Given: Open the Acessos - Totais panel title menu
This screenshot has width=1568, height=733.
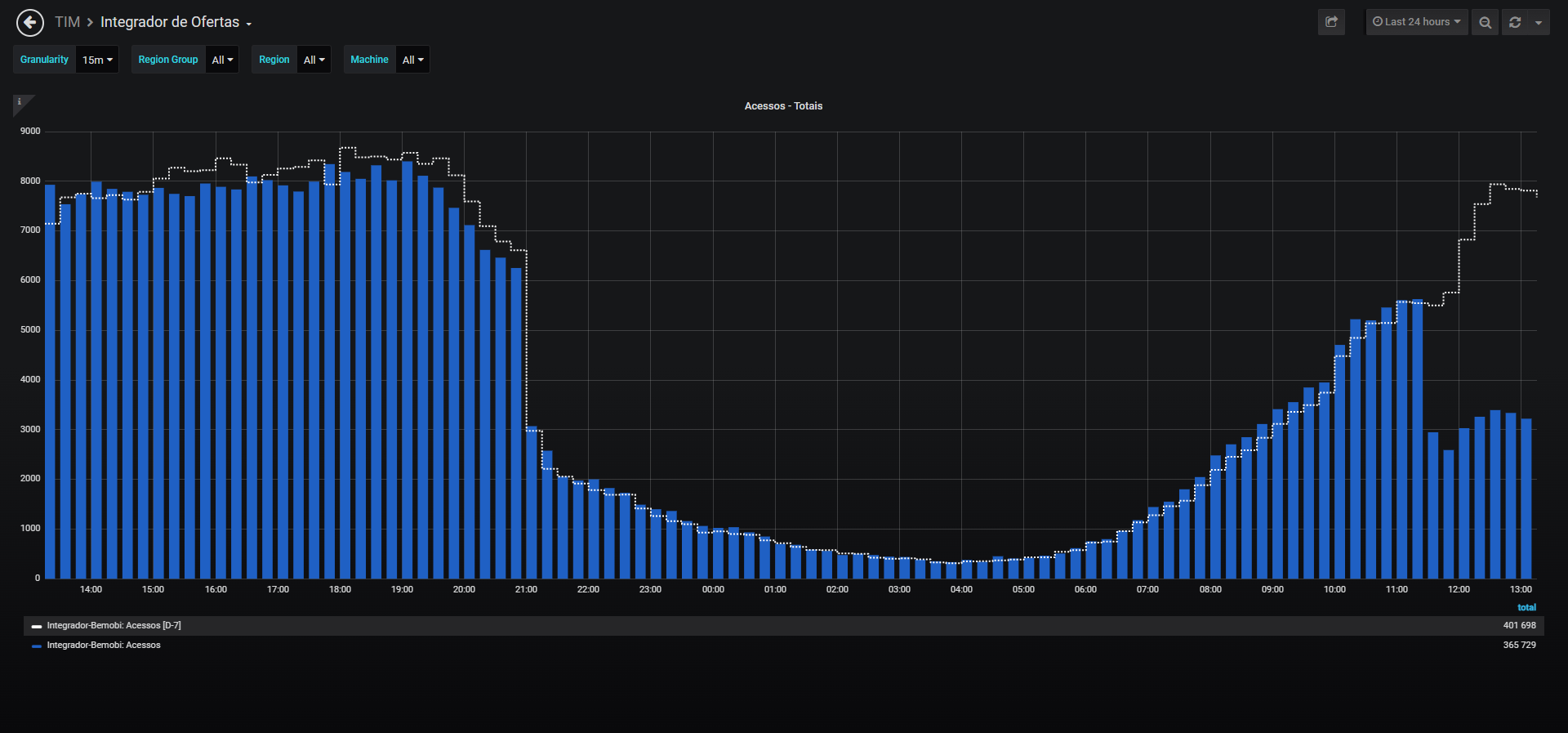Looking at the screenshot, I should click(x=783, y=106).
